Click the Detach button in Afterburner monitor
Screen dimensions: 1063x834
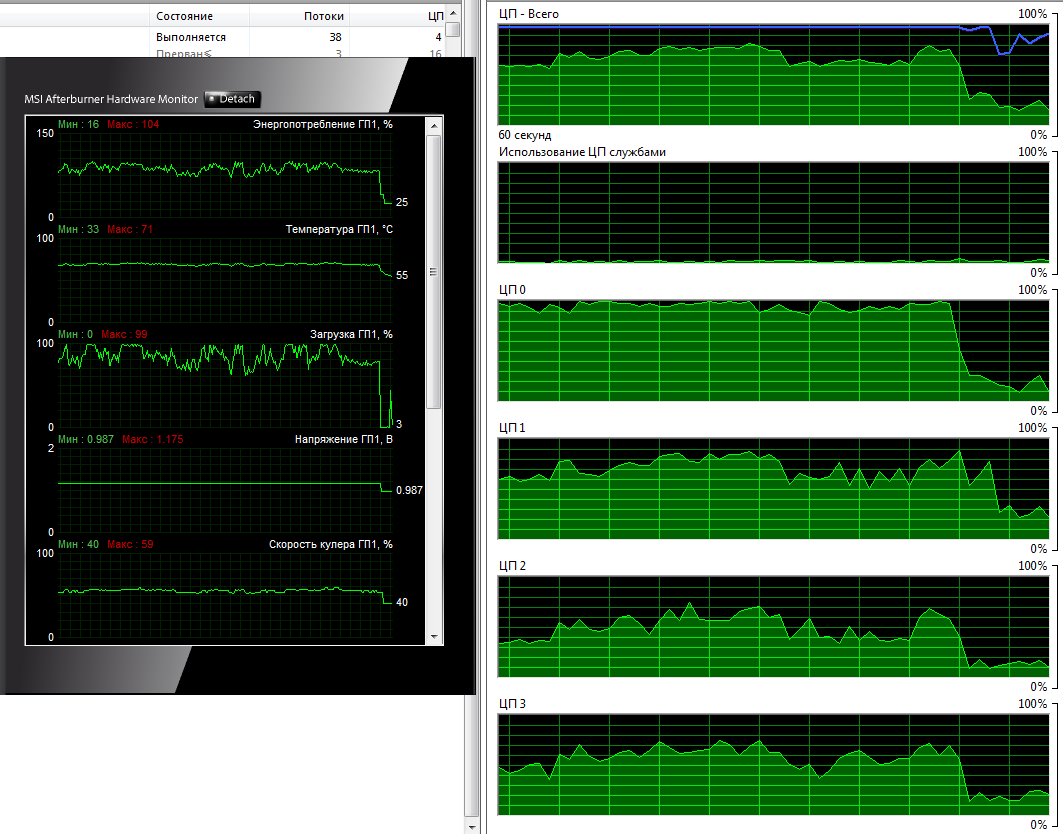click(x=233, y=99)
